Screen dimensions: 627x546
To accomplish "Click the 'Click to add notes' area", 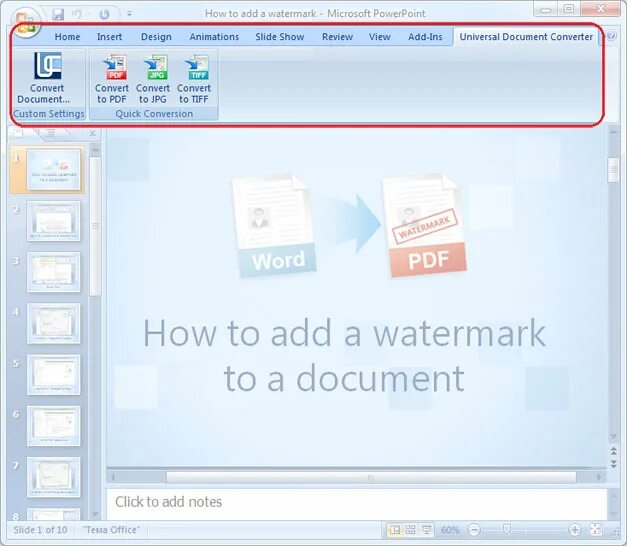I will pyautogui.click(x=356, y=503).
